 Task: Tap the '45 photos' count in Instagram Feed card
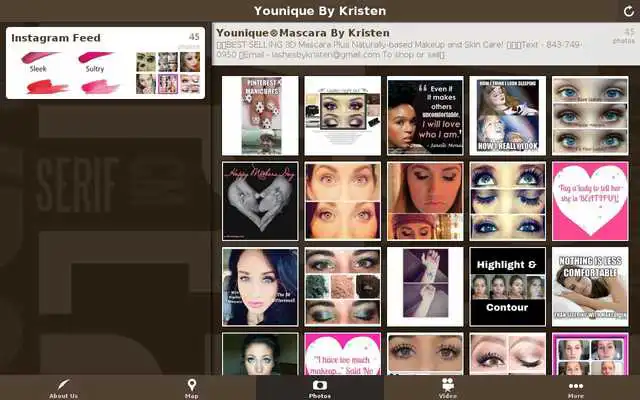tap(192, 40)
